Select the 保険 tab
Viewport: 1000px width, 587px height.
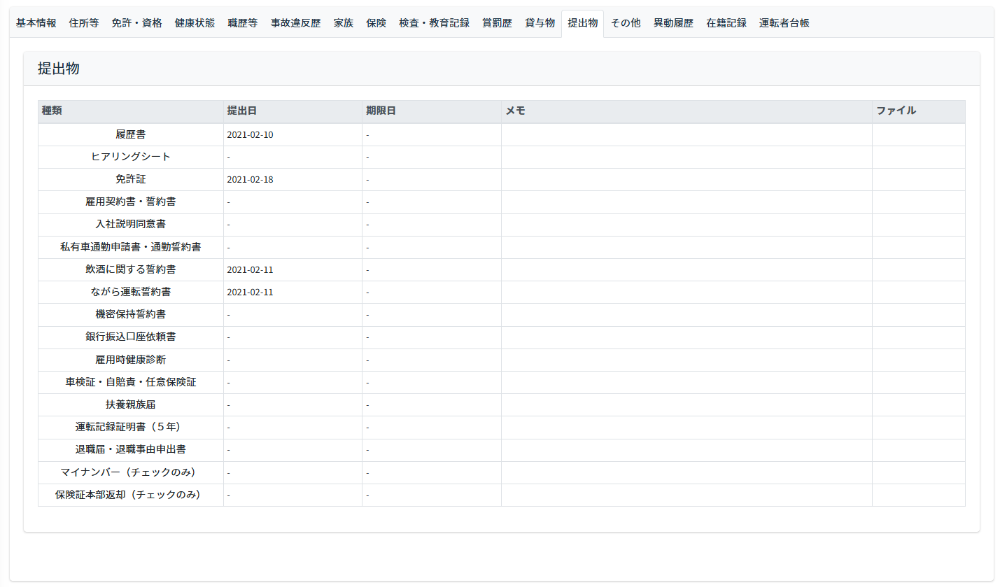click(376, 23)
